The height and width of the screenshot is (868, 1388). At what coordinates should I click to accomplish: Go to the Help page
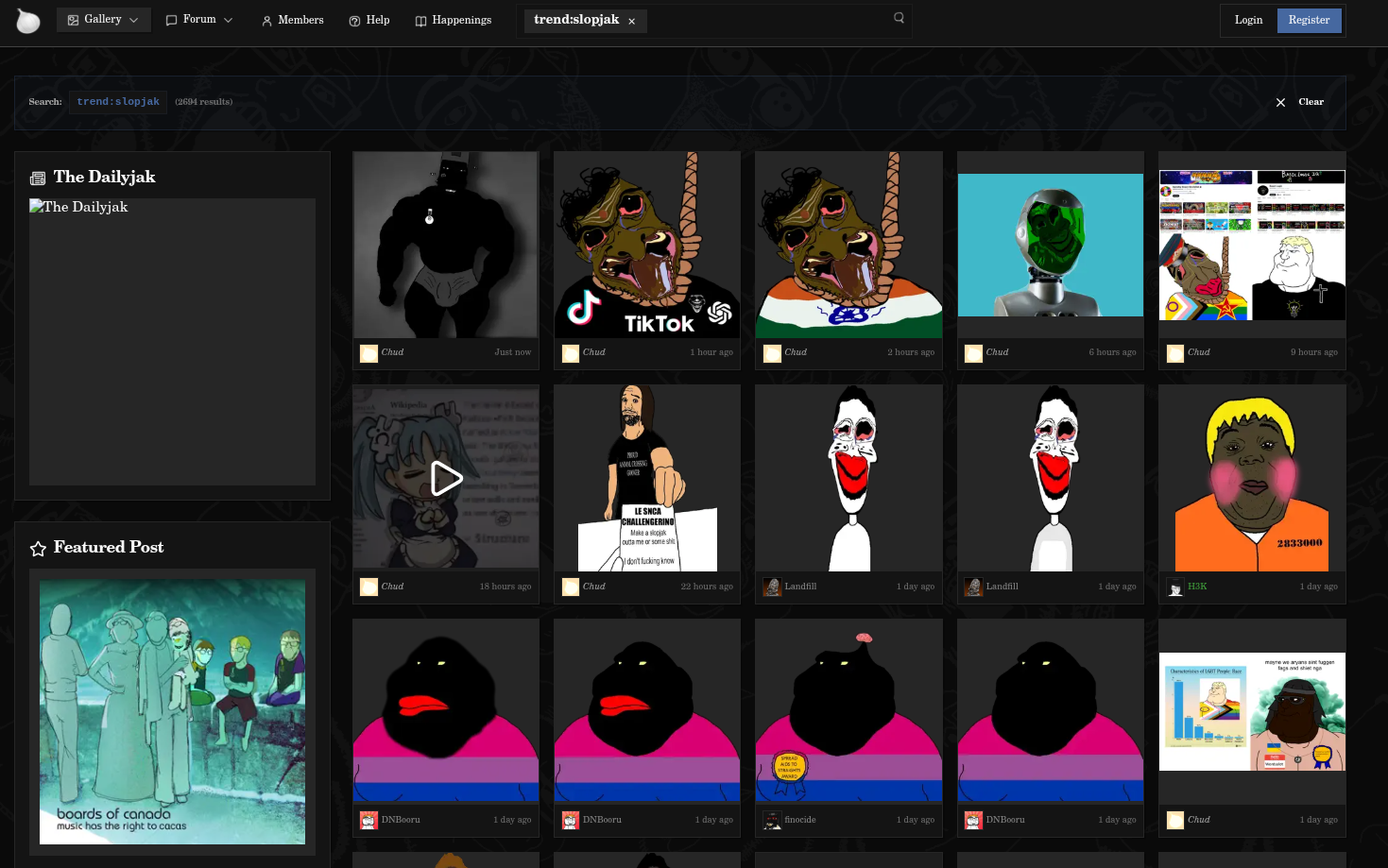[368, 20]
